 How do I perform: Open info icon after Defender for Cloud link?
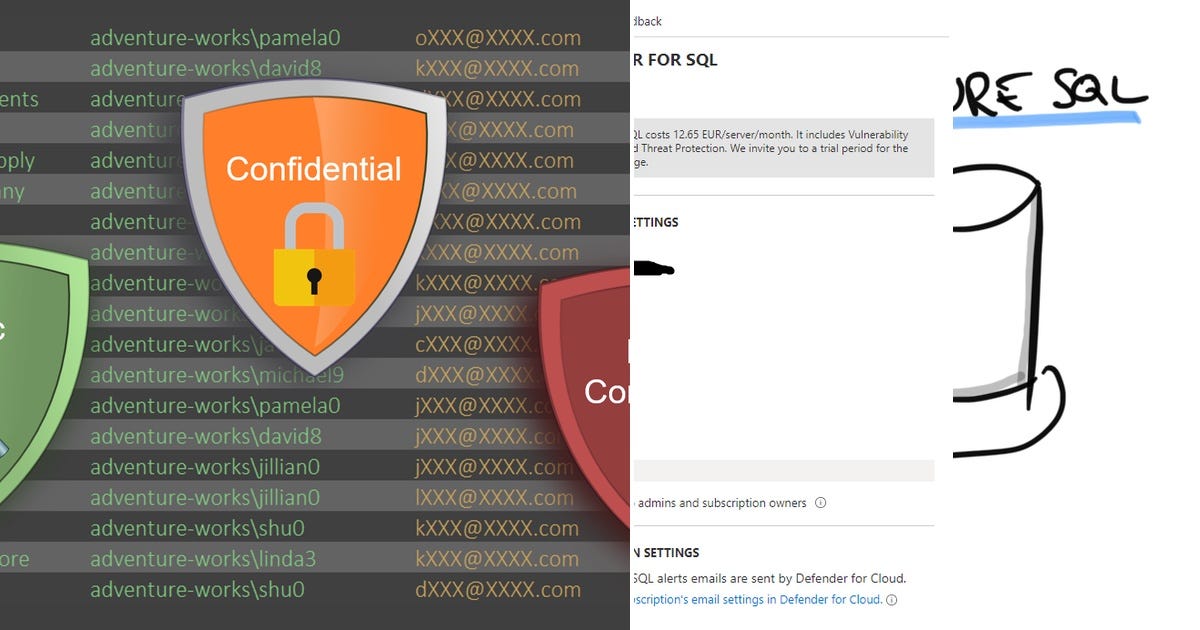[x=891, y=600]
